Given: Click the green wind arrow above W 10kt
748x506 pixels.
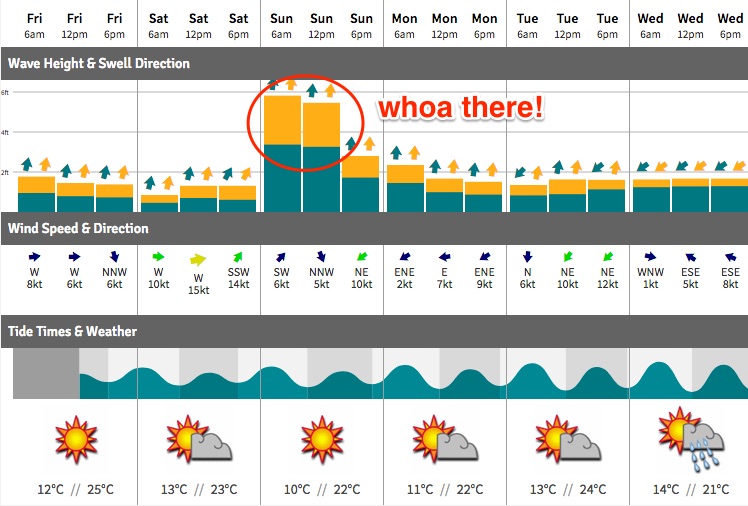Looking at the screenshot, I should coord(158,257).
